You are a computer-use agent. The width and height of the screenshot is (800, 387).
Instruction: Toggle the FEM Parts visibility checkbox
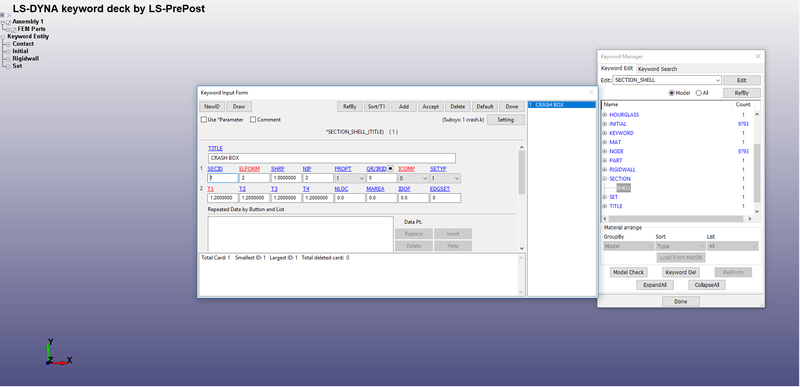[x=14, y=30]
